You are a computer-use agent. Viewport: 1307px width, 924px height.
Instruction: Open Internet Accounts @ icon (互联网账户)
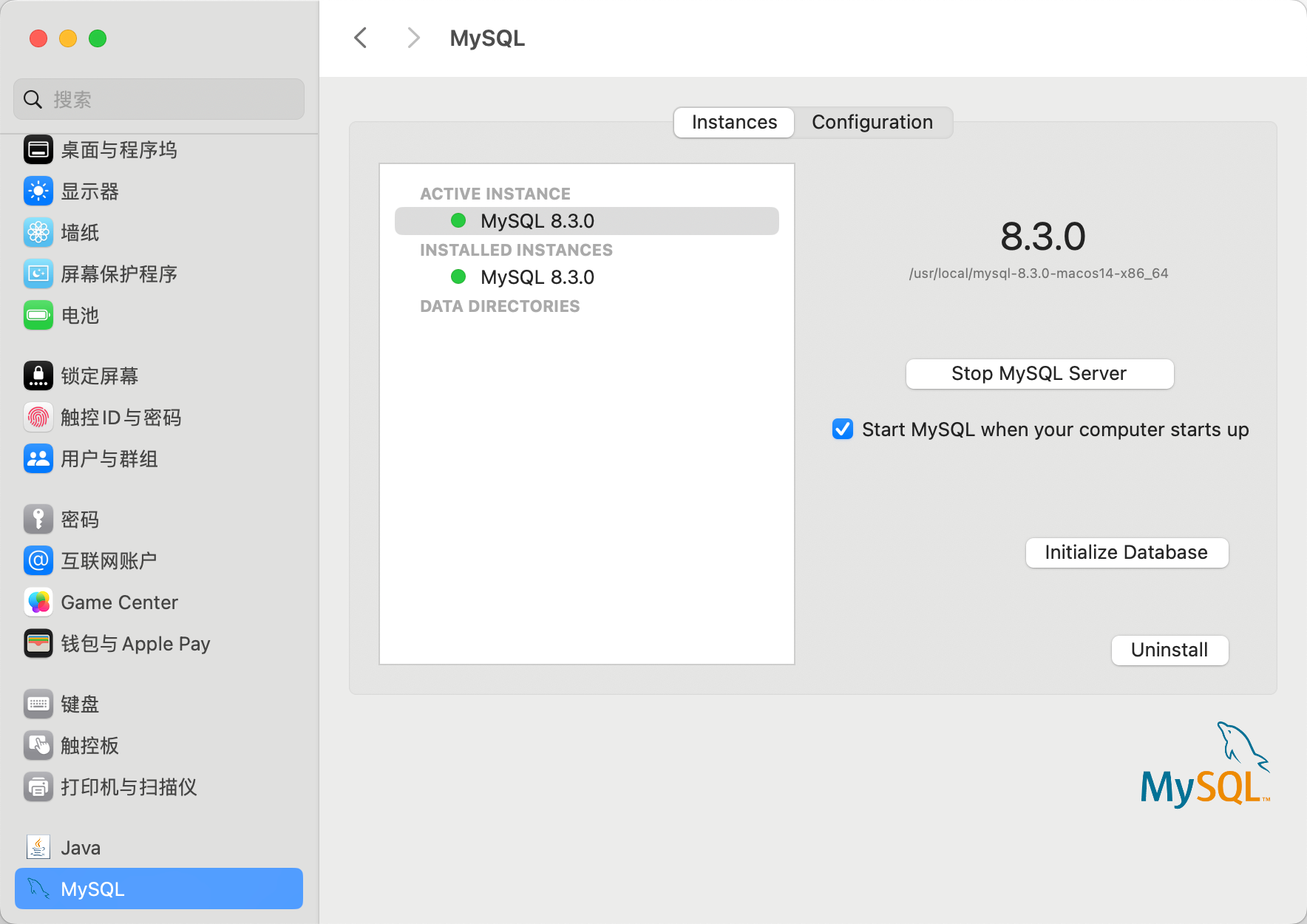pos(38,561)
